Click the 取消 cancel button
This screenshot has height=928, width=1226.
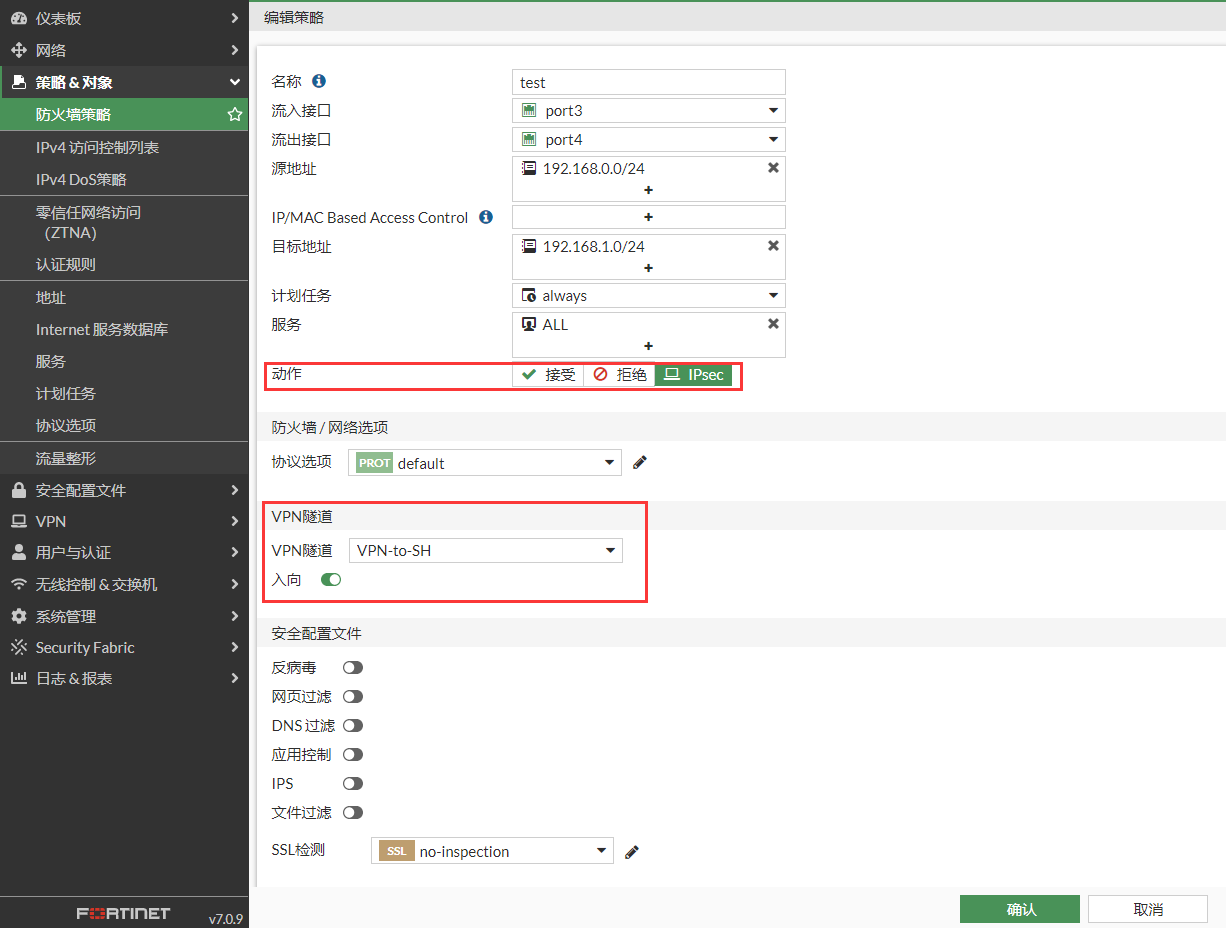coord(1148,909)
